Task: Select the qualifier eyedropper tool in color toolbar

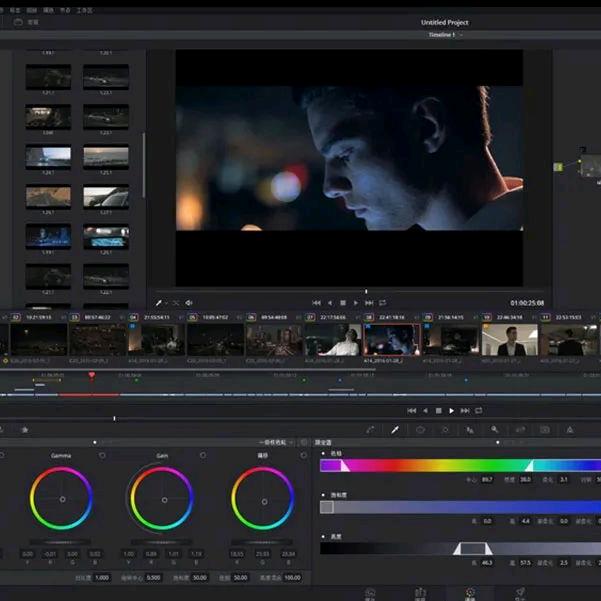Action: click(x=395, y=429)
